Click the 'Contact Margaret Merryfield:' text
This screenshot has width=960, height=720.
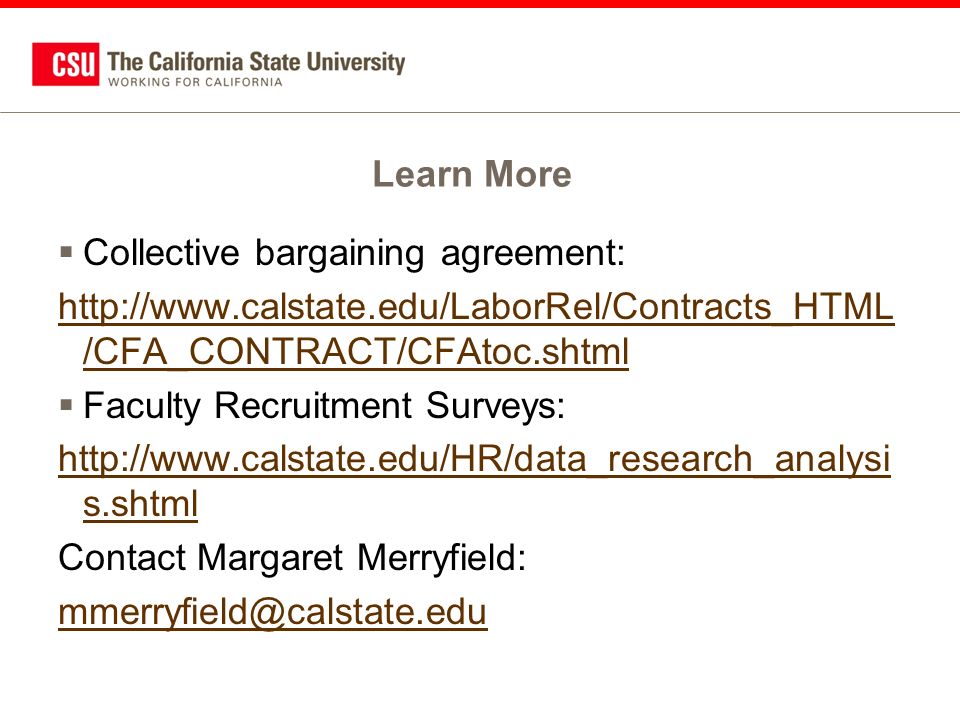tap(292, 558)
